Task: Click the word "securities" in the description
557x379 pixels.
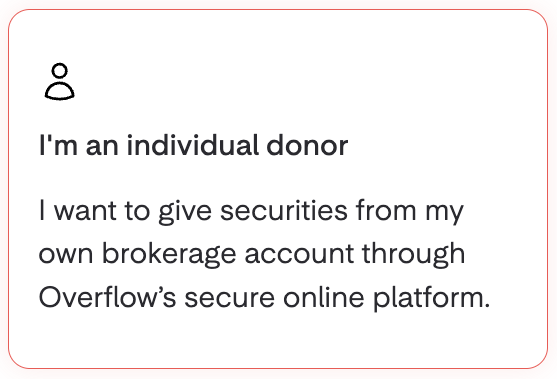Action: [284, 210]
